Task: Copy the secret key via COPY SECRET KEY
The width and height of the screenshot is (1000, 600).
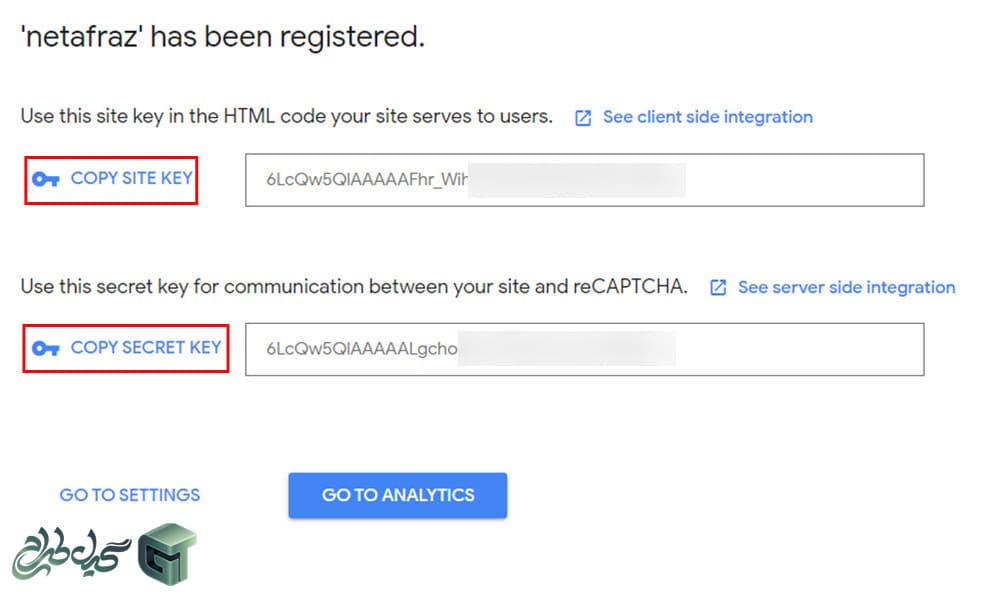Action: coord(126,348)
